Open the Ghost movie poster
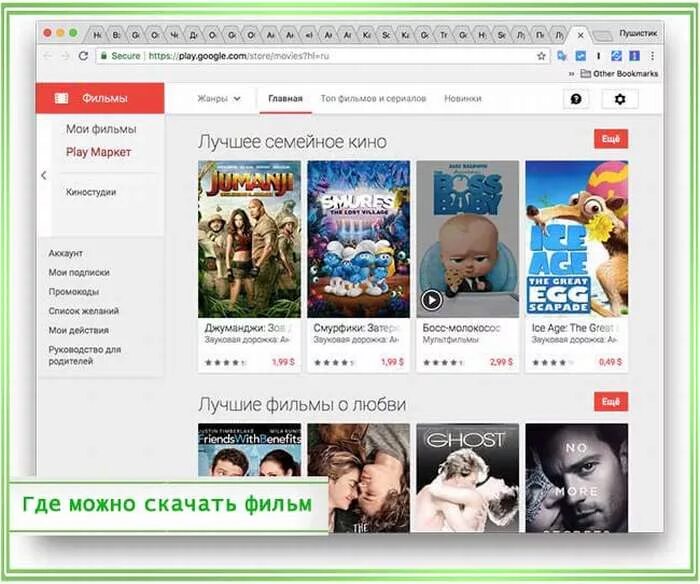Image resolution: width=700 pixels, height=584 pixels. click(x=468, y=478)
